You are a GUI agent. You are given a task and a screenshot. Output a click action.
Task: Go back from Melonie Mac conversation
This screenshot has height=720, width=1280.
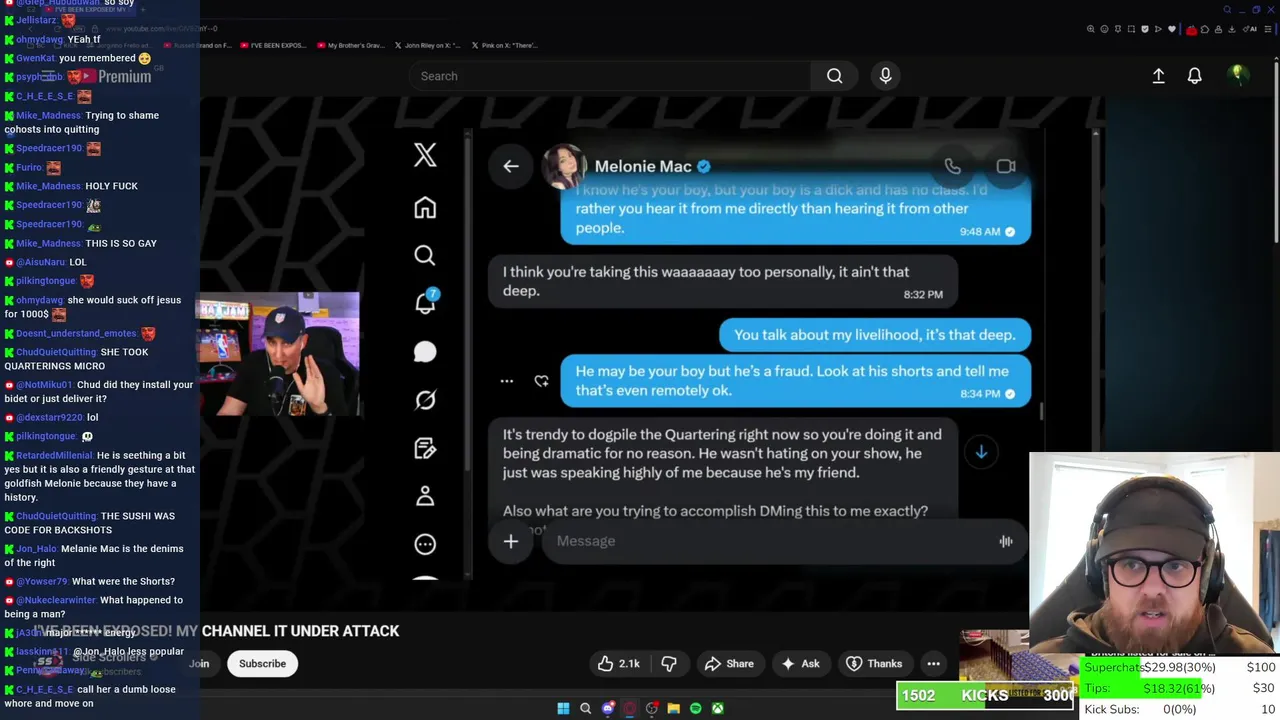(x=511, y=166)
